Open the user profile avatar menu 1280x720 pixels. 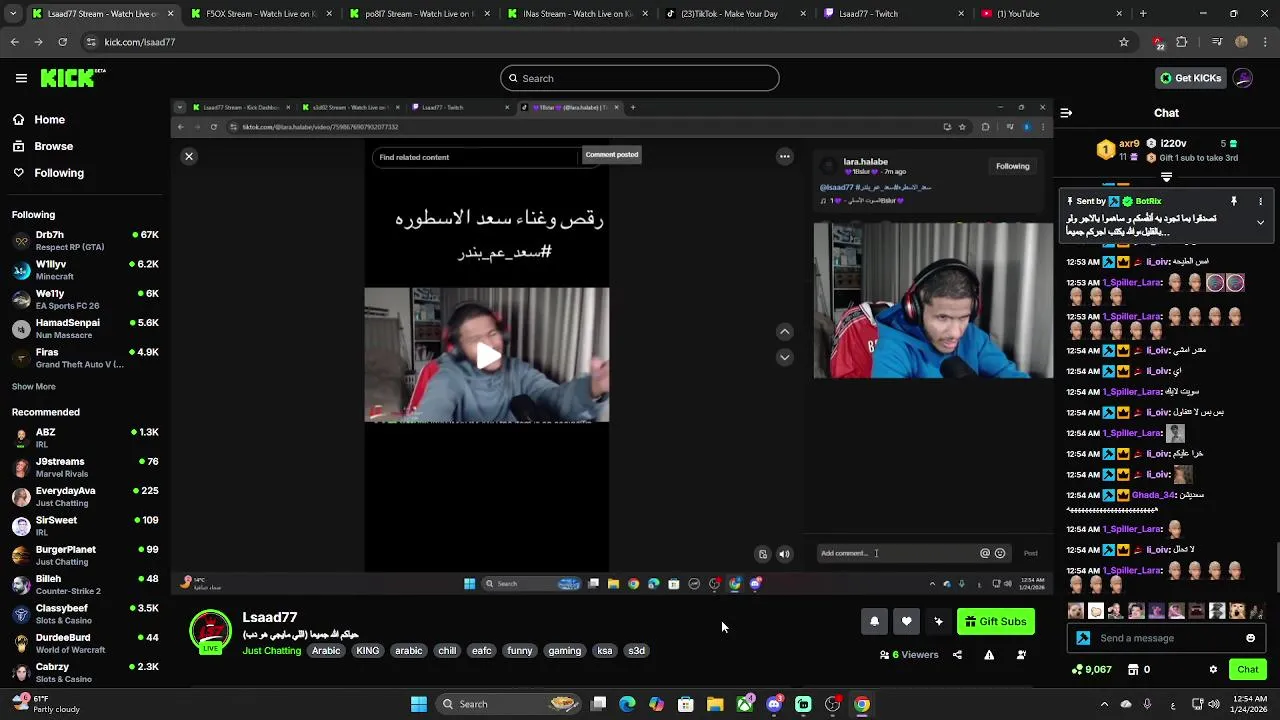pos(1243,78)
